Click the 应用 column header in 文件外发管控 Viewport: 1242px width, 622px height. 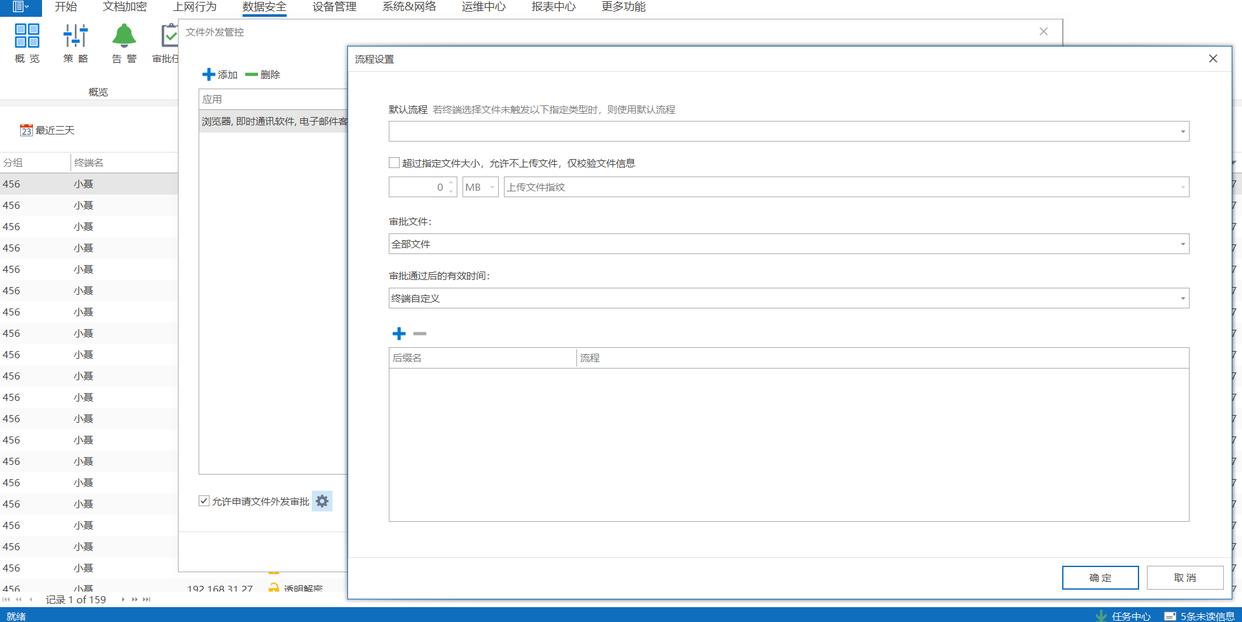pyautogui.click(x=273, y=100)
